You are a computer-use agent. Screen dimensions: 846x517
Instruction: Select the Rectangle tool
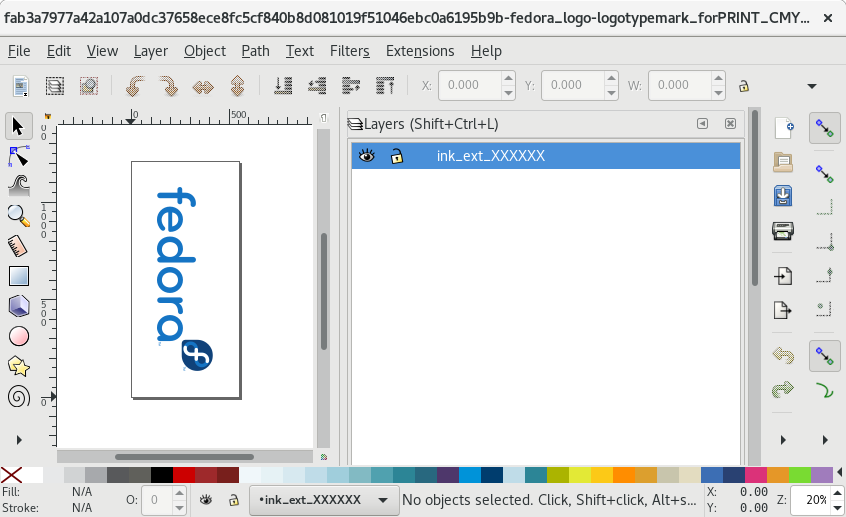tap(18, 276)
